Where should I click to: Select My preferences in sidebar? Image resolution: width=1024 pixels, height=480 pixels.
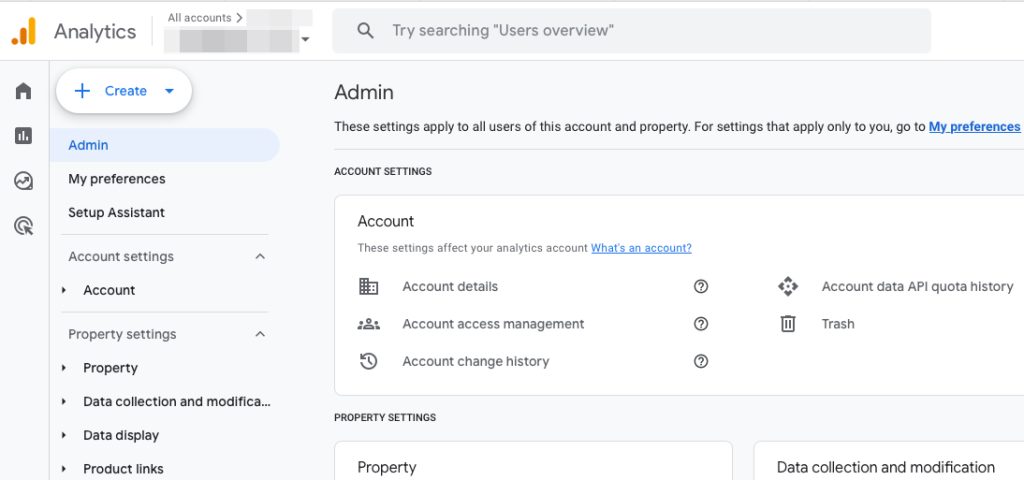coord(117,179)
